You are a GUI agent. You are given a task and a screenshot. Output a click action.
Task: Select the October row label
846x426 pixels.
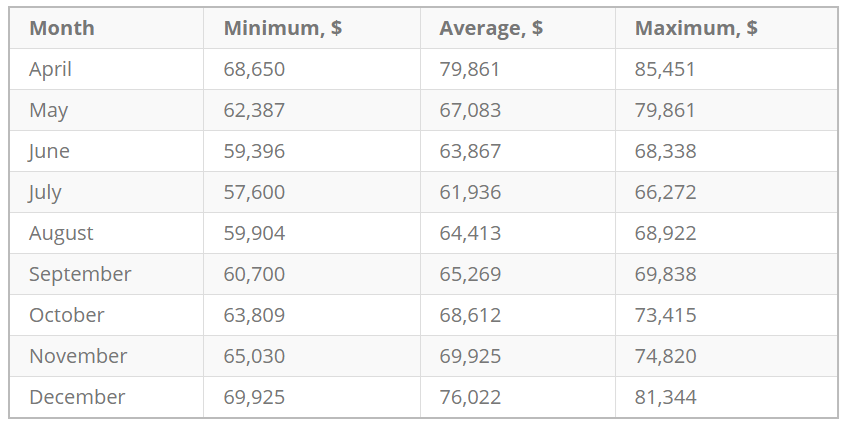tap(67, 315)
